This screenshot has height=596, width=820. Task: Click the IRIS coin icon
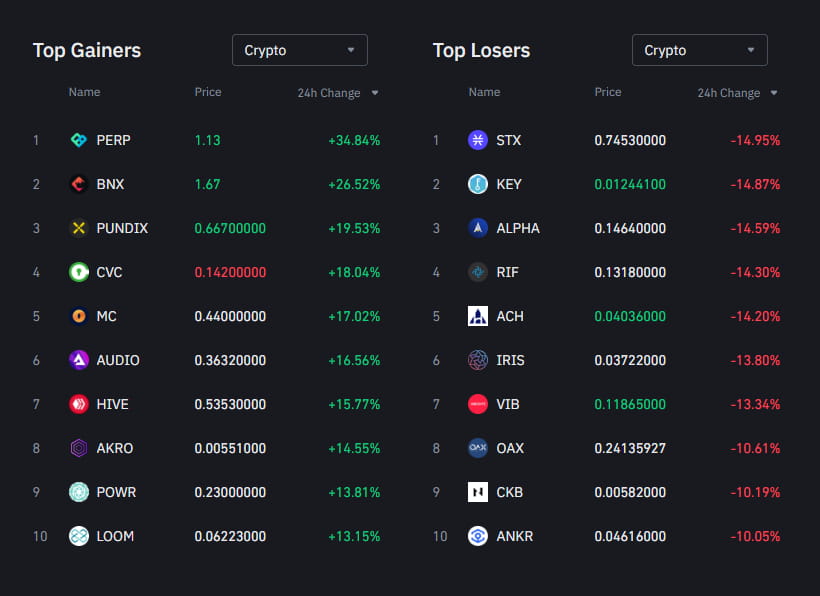pyautogui.click(x=477, y=360)
